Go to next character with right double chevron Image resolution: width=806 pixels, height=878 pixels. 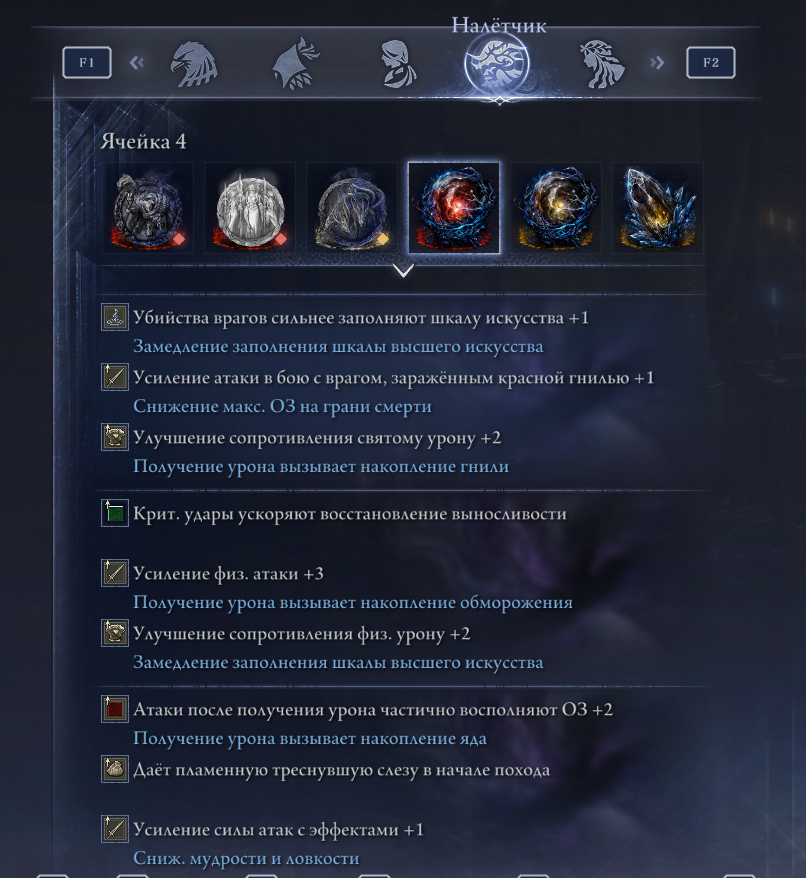pyautogui.click(x=657, y=62)
